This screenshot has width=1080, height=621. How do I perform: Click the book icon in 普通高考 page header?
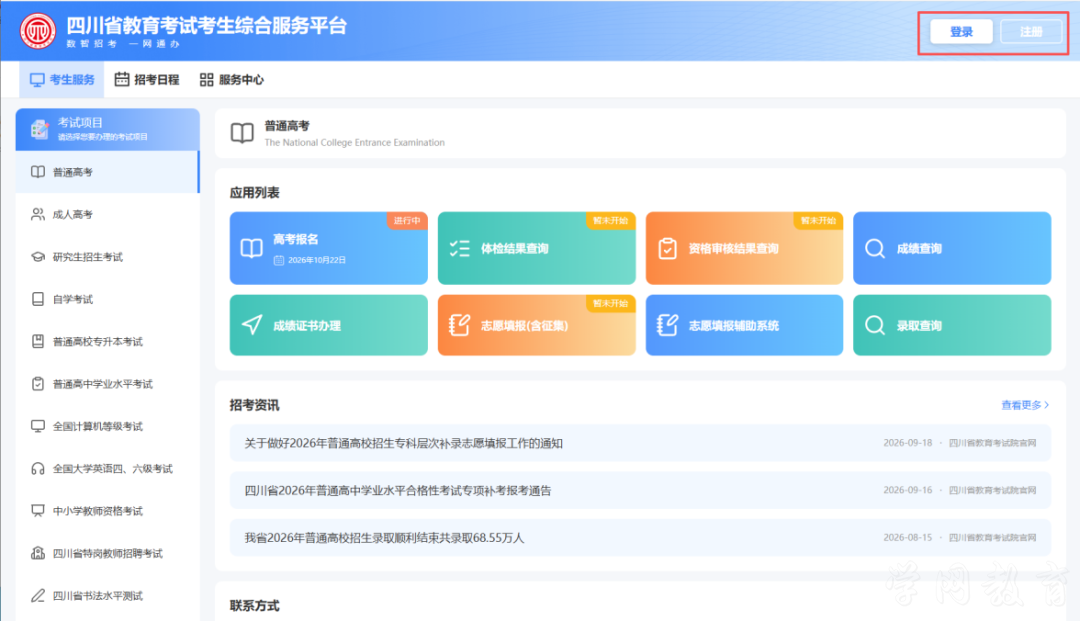(242, 133)
